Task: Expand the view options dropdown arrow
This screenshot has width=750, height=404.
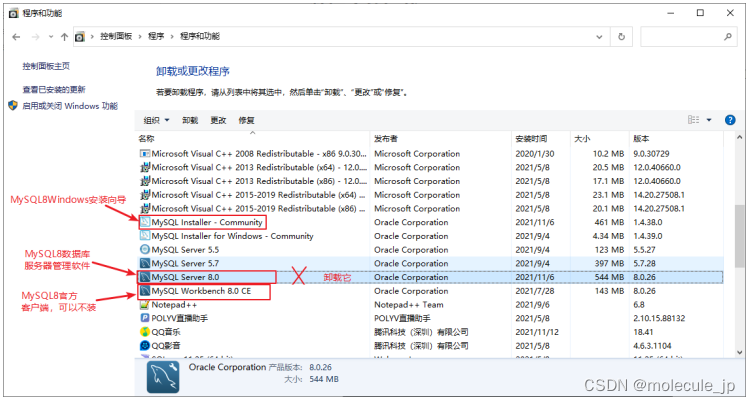Action: (x=709, y=120)
